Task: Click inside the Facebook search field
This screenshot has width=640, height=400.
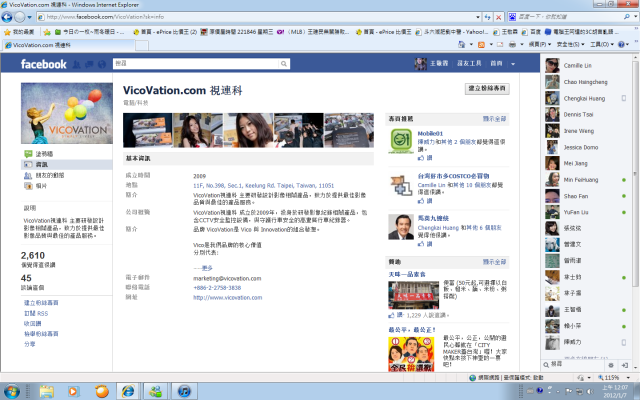Action: [x=196, y=64]
